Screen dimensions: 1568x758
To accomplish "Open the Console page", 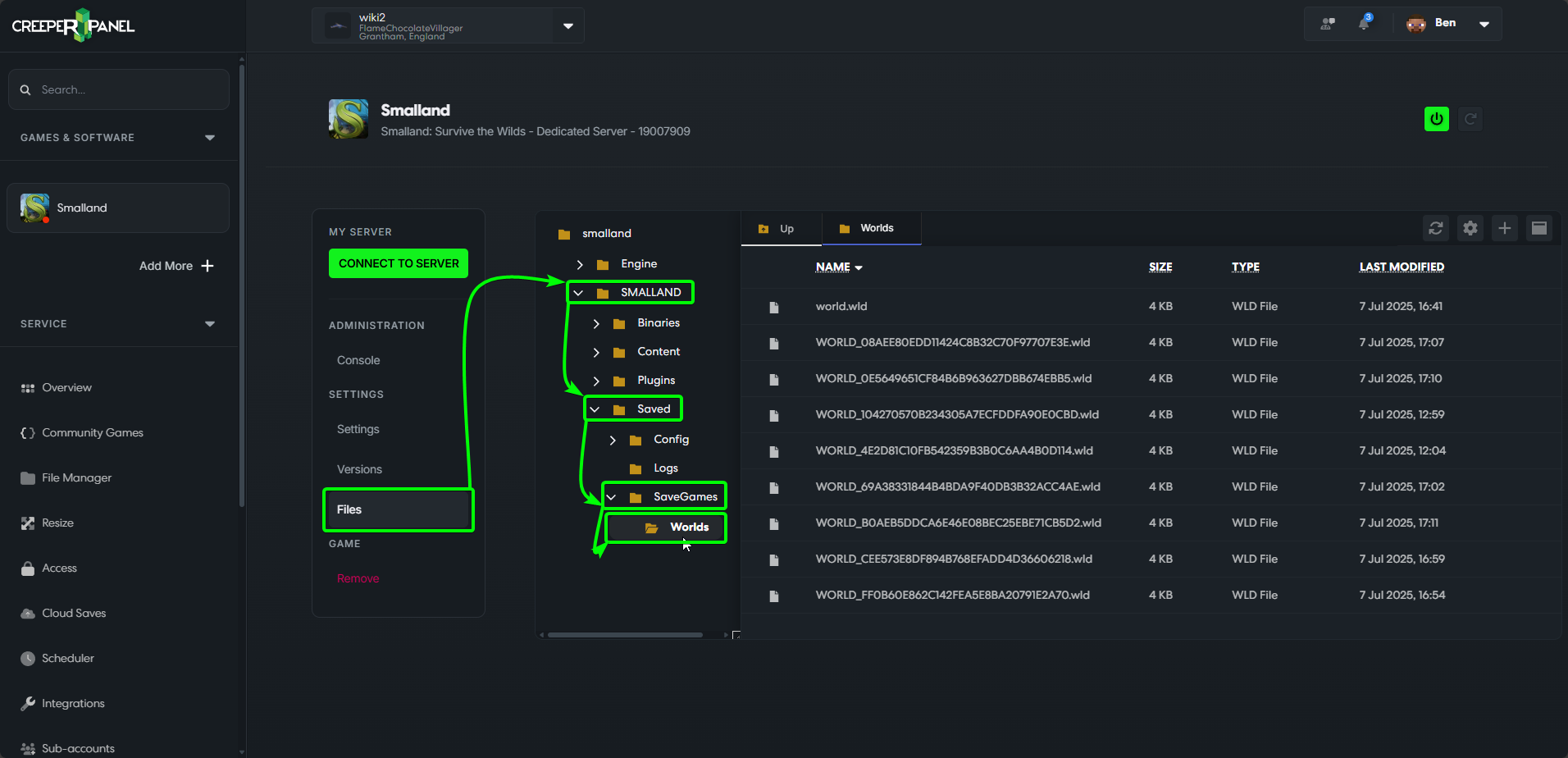I will [358, 360].
